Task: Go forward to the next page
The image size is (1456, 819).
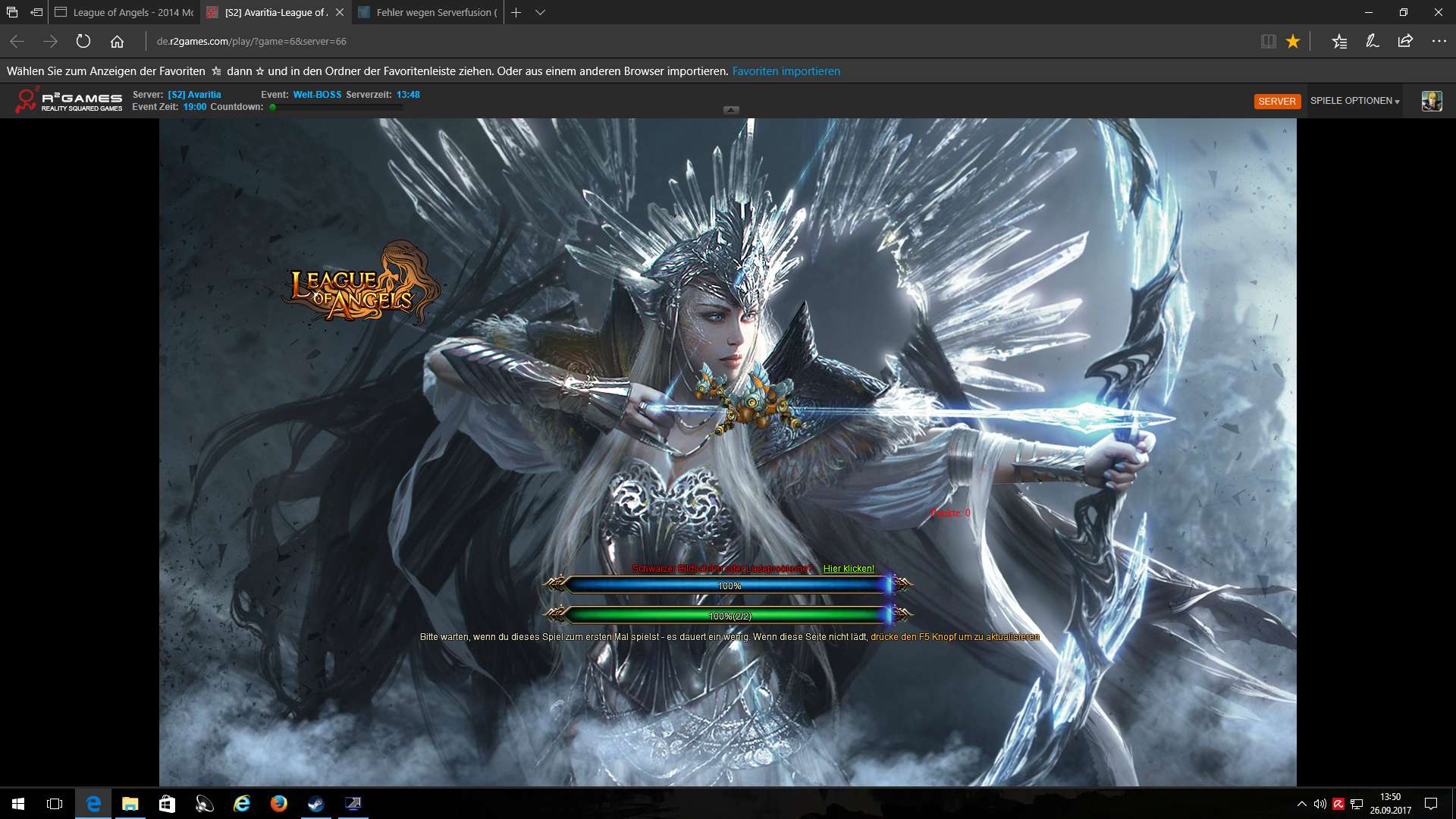Action: coord(50,42)
